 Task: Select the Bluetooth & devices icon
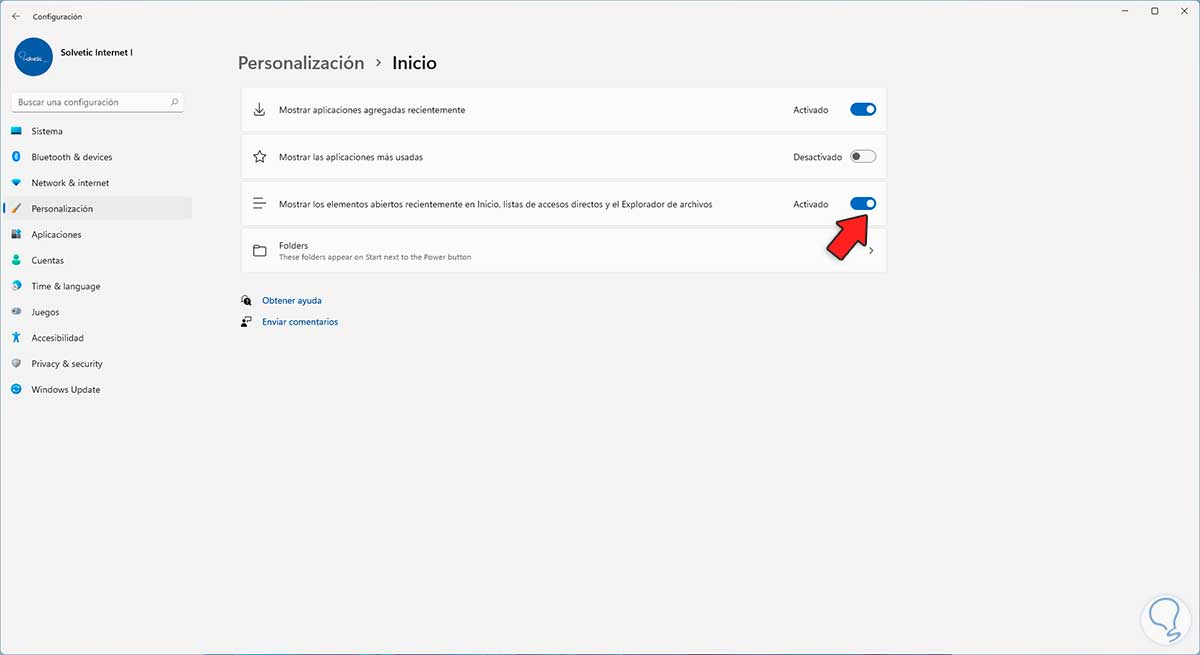(x=16, y=157)
